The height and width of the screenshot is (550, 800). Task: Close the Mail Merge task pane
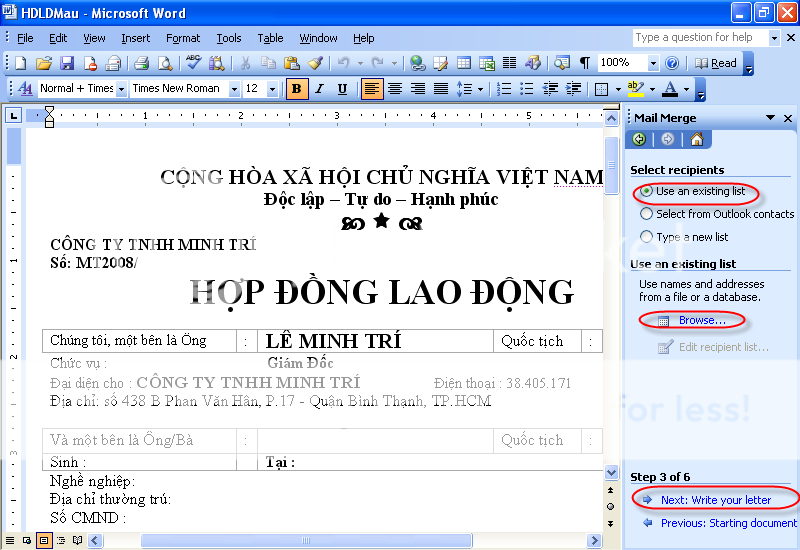[788, 118]
